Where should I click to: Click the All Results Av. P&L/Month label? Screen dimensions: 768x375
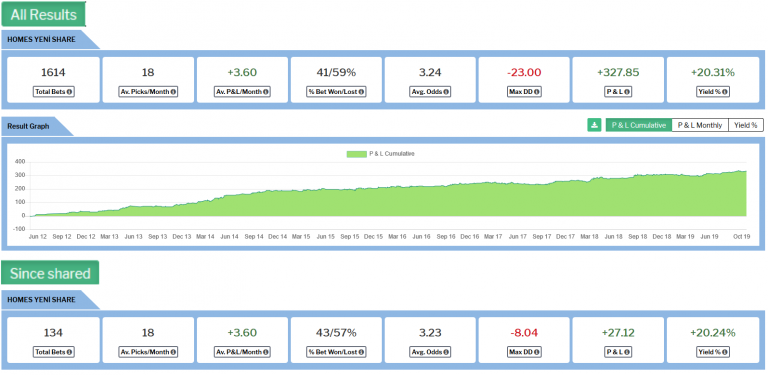coord(243,92)
